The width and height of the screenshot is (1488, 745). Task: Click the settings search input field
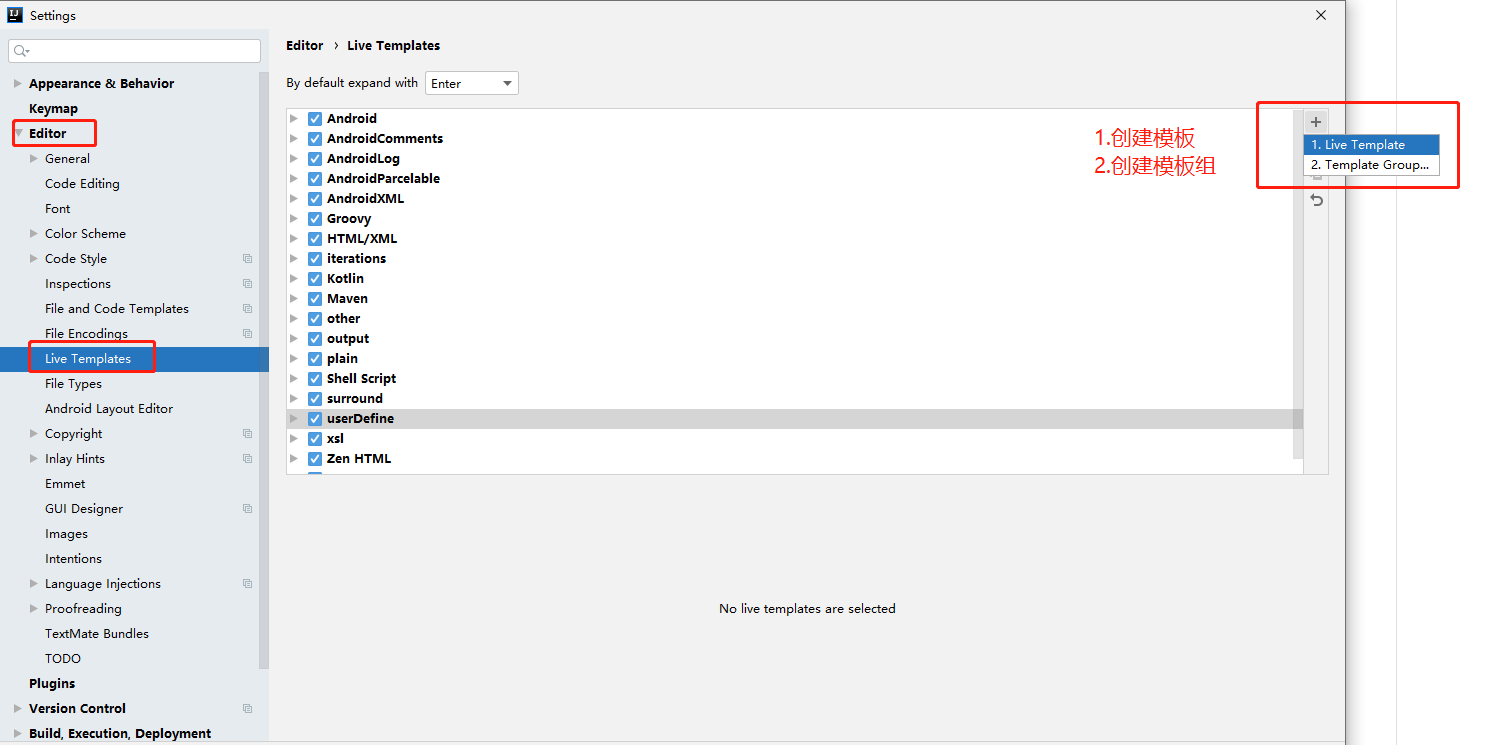(x=135, y=51)
